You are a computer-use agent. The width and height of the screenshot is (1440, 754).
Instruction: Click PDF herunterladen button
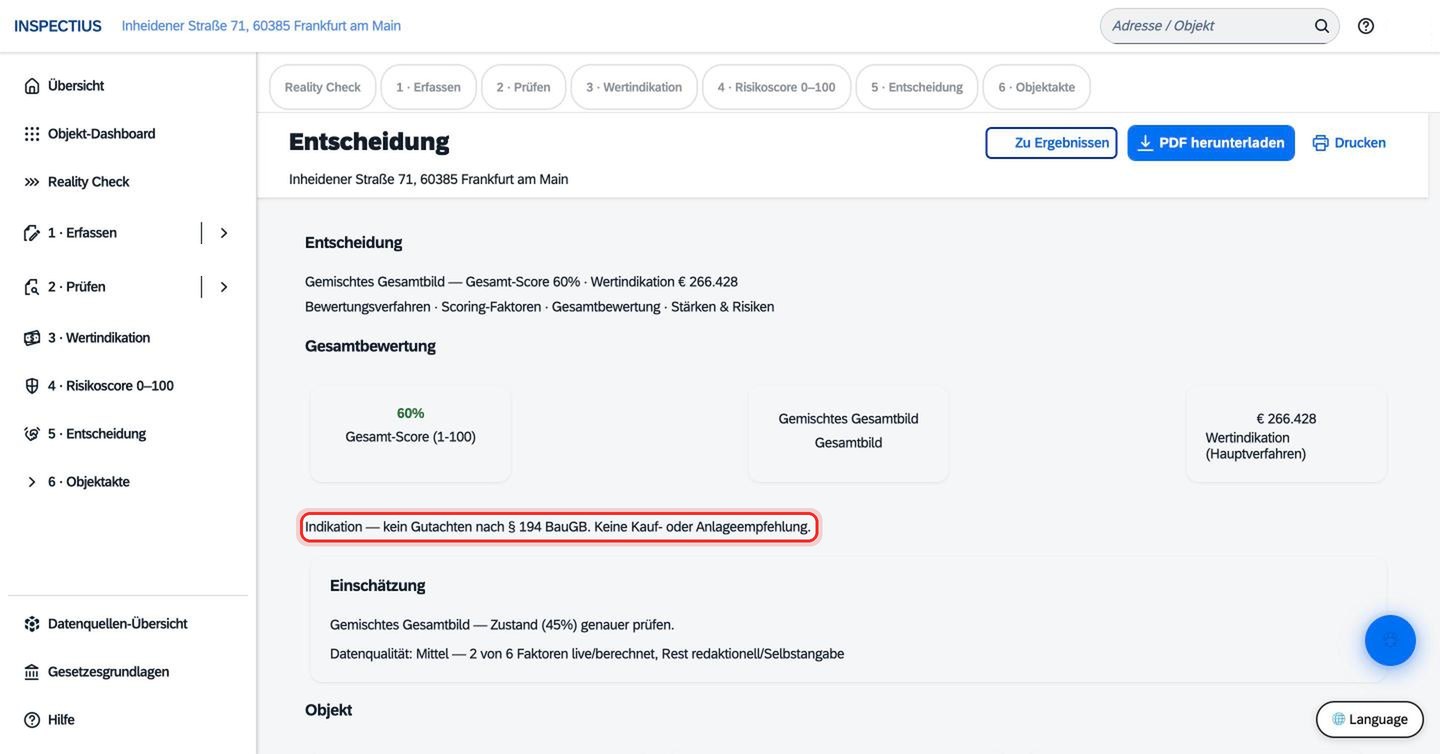(x=1211, y=143)
